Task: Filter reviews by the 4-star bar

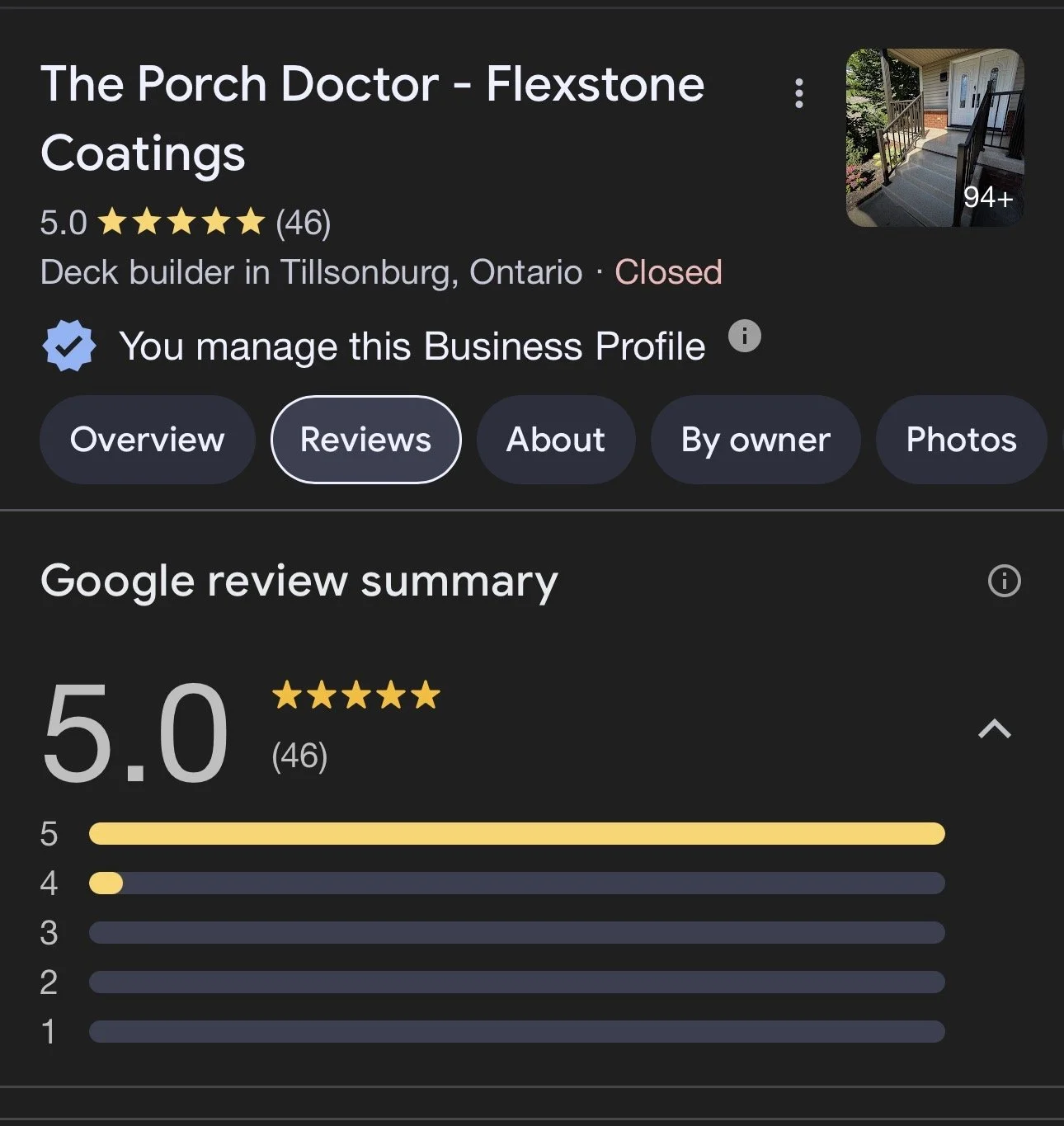Action: coord(516,883)
